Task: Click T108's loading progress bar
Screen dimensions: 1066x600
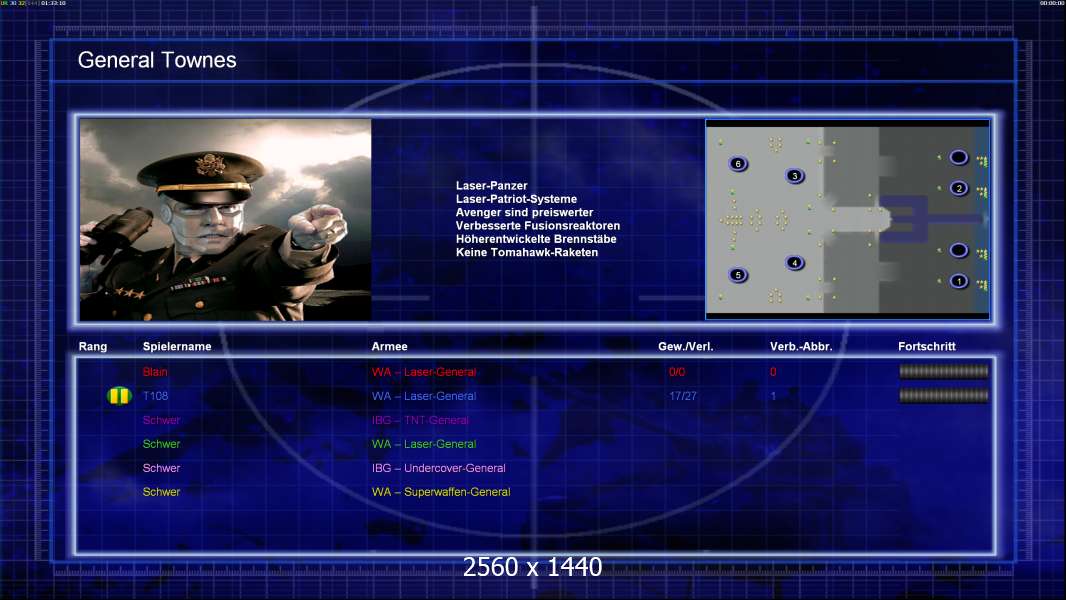Action: pos(944,395)
